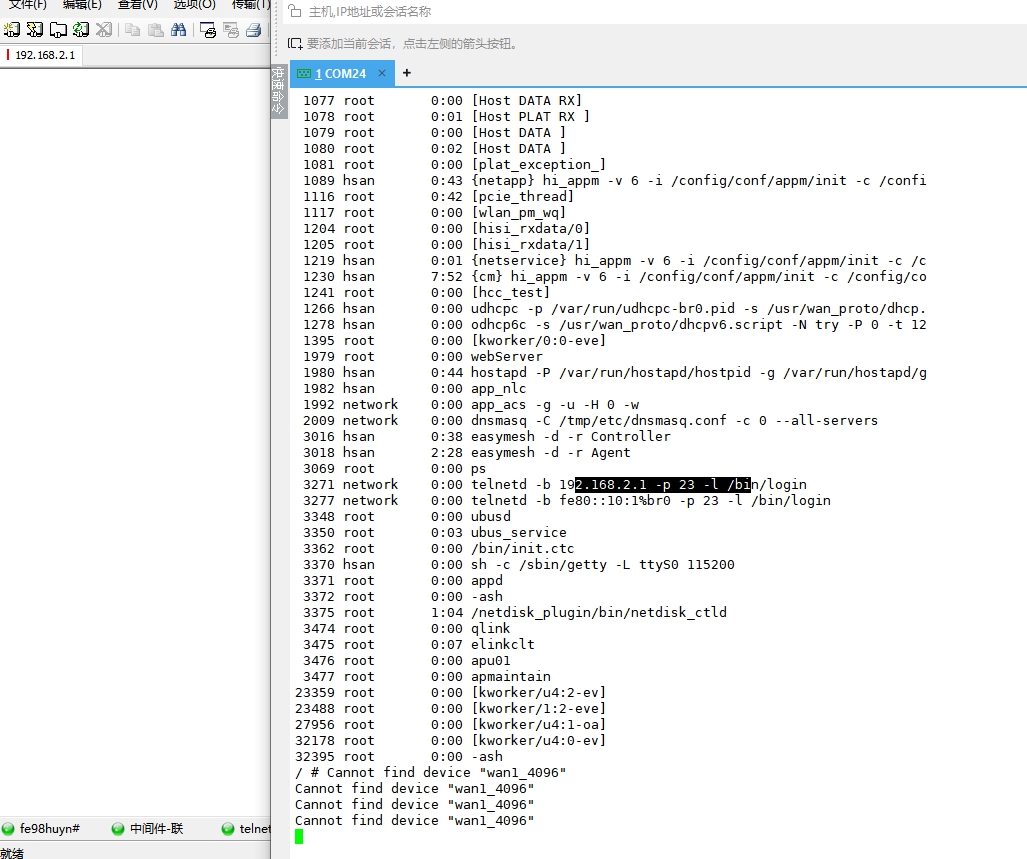This screenshot has height=859, width=1027.
Task: Click the Session Options toolbar icon
Action: pyautogui.click(x=208, y=30)
